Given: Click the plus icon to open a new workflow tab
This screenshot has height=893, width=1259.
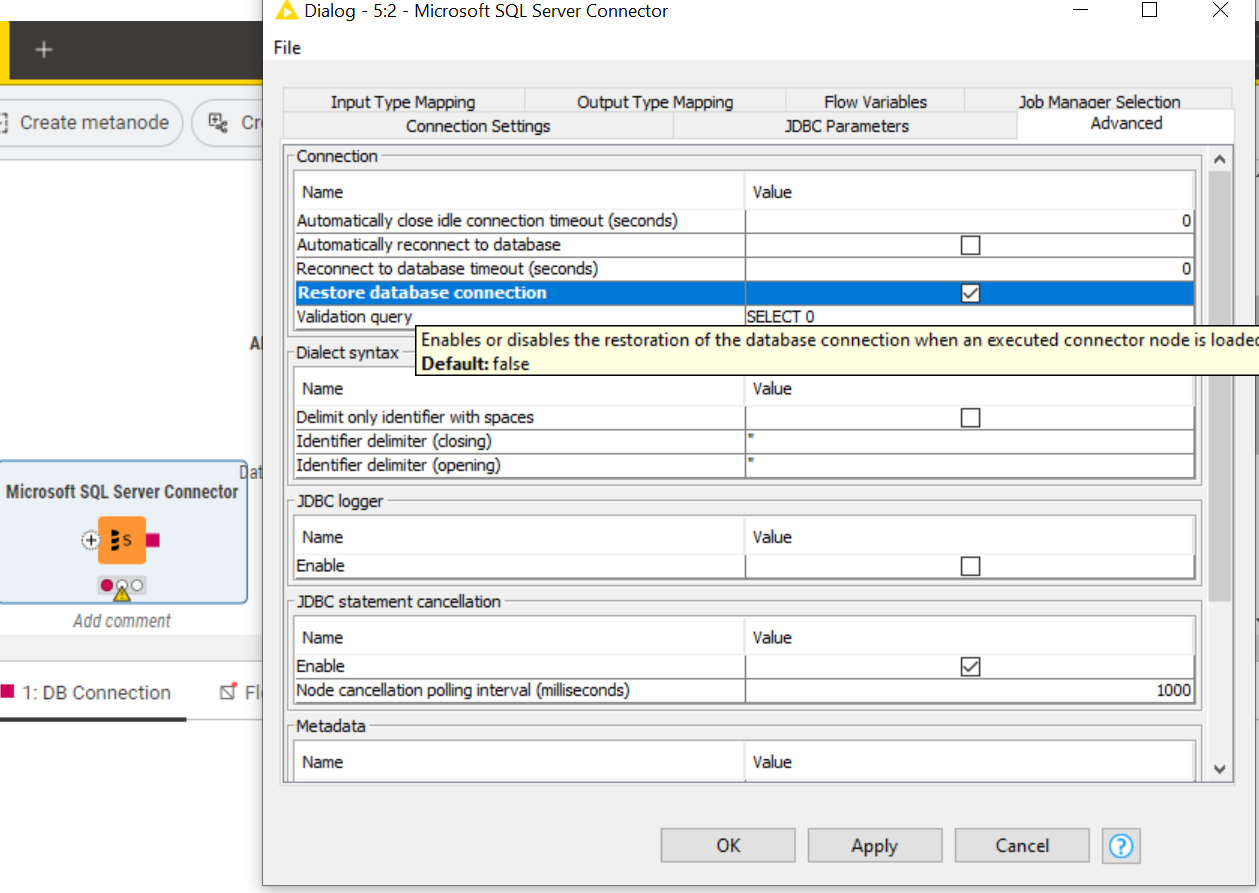Looking at the screenshot, I should (44, 49).
